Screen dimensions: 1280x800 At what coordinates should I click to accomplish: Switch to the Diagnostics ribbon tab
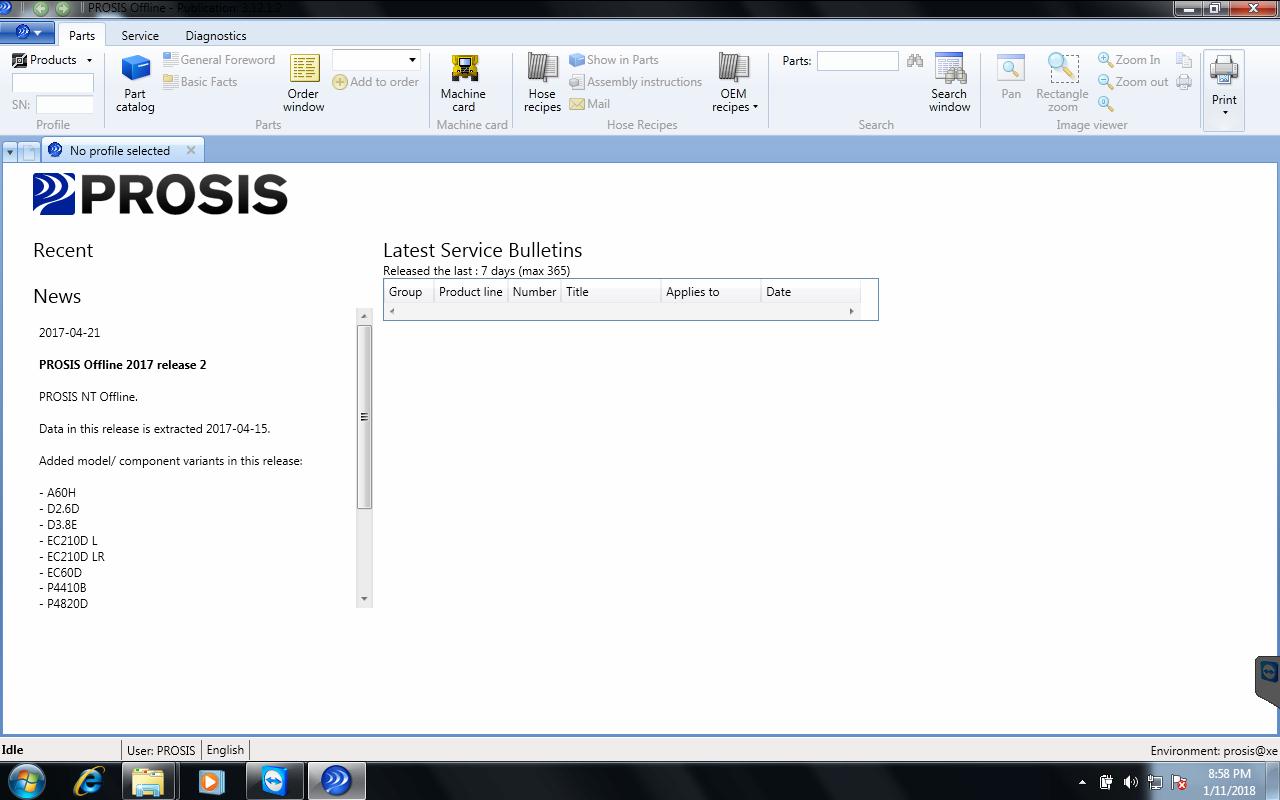pyautogui.click(x=216, y=35)
